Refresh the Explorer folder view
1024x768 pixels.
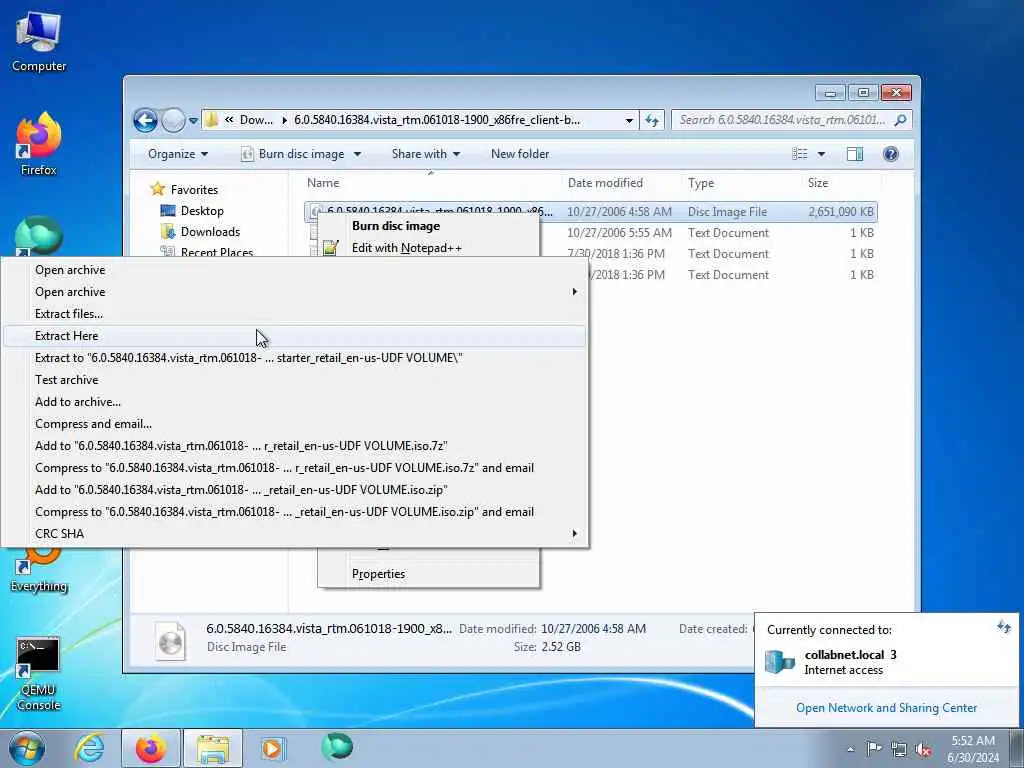pyautogui.click(x=652, y=120)
